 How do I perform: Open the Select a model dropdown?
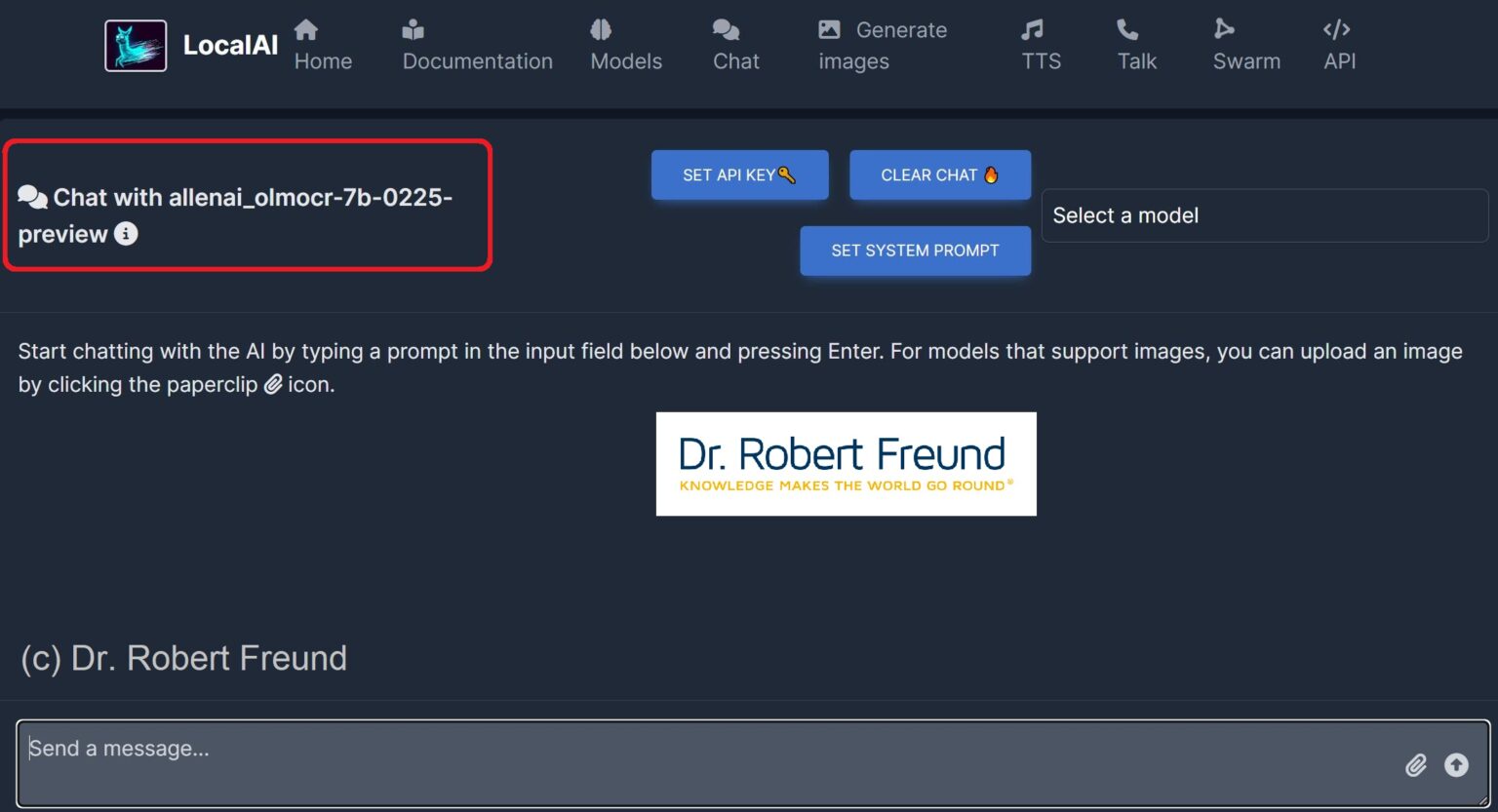(1264, 215)
